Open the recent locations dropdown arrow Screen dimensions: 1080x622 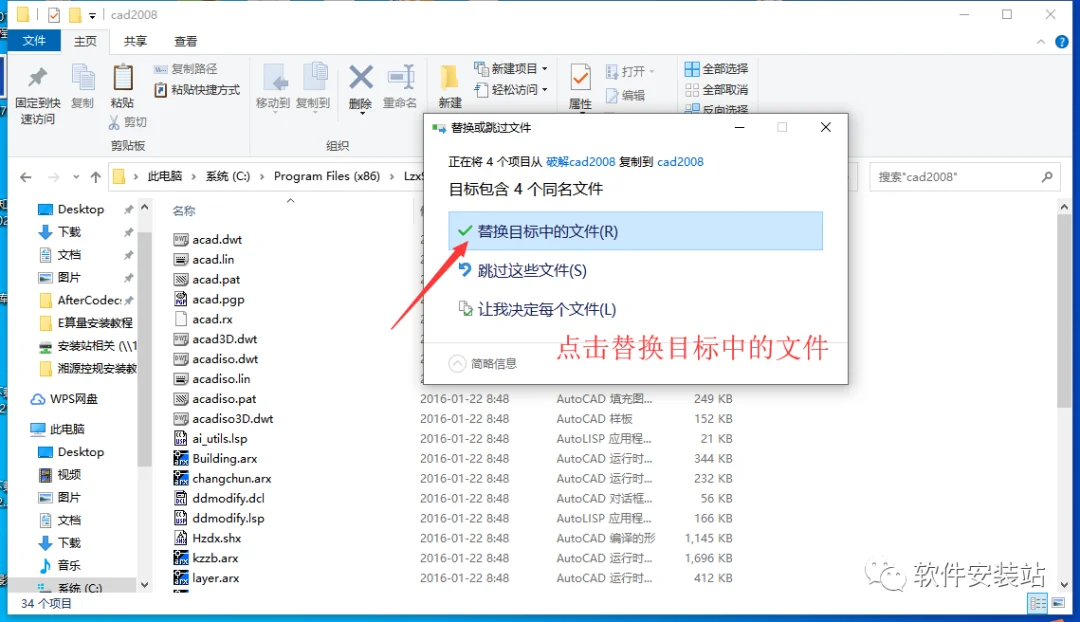pos(76,177)
